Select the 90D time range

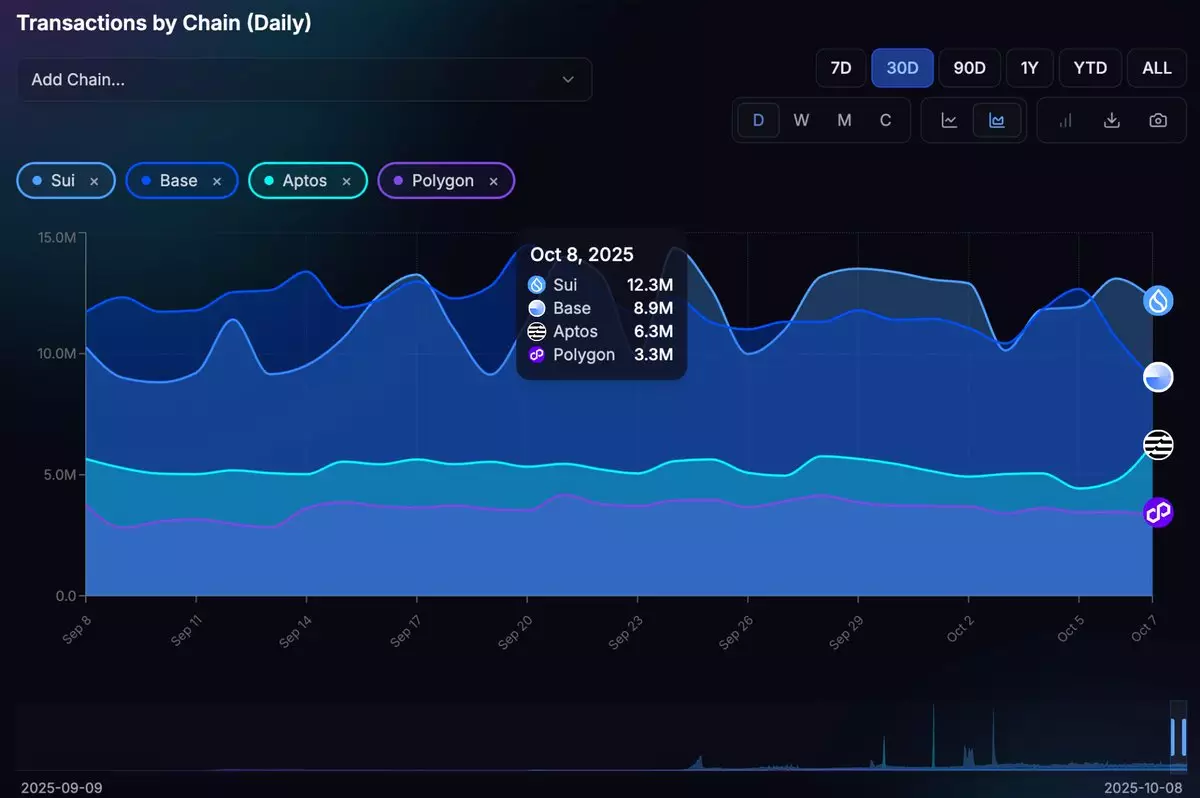pos(969,68)
